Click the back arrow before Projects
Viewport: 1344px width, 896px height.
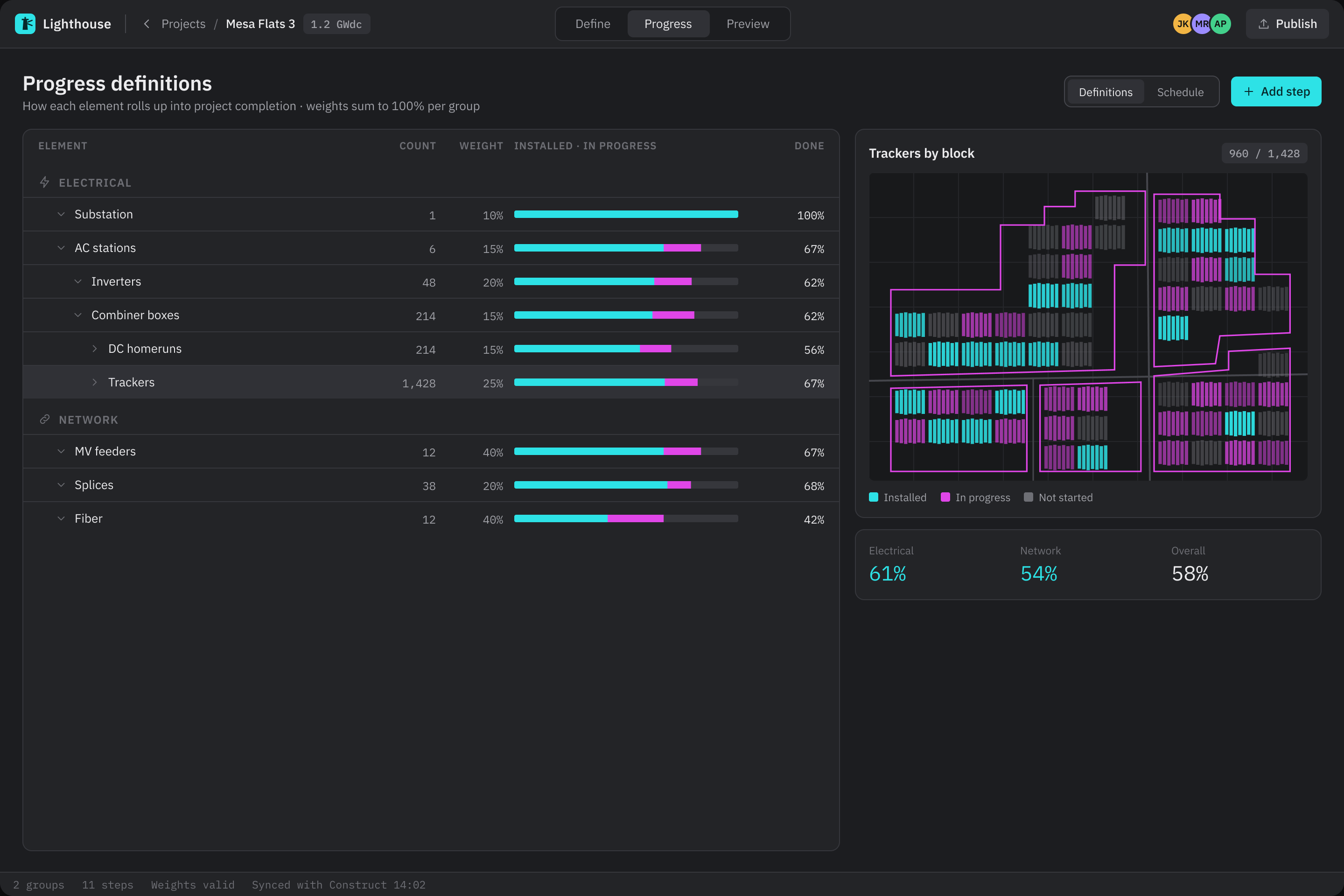coord(147,24)
